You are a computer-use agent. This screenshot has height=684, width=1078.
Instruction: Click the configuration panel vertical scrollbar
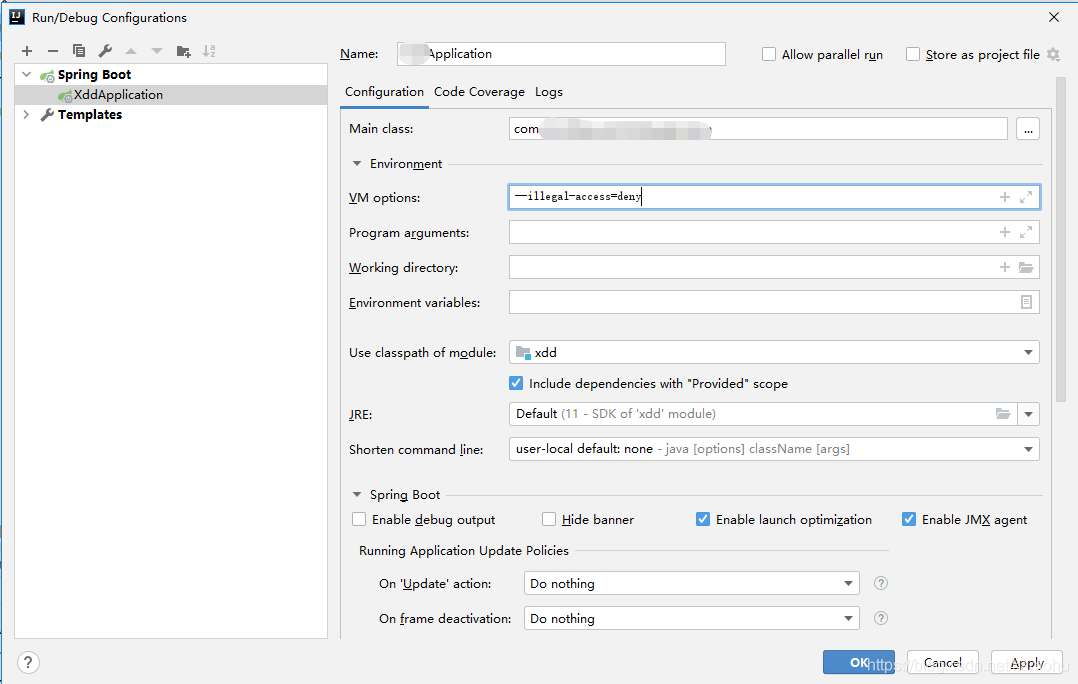click(x=1059, y=239)
